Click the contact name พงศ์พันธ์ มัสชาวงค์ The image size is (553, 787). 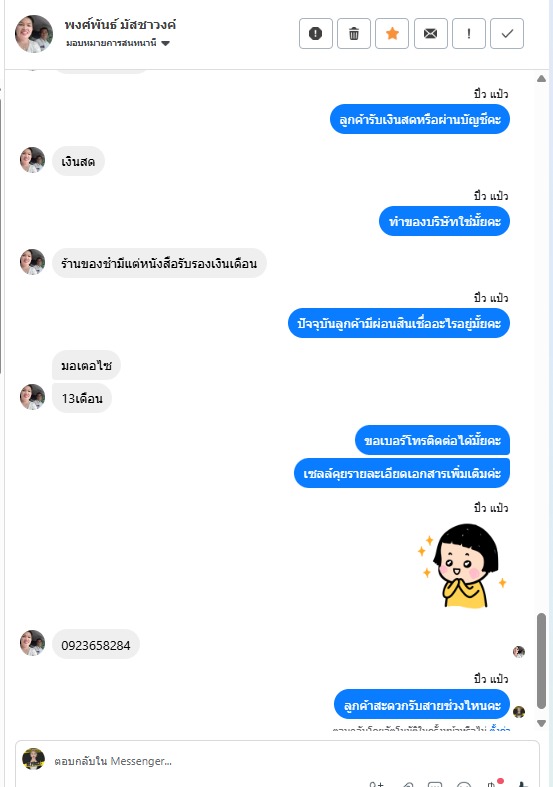click(x=120, y=24)
